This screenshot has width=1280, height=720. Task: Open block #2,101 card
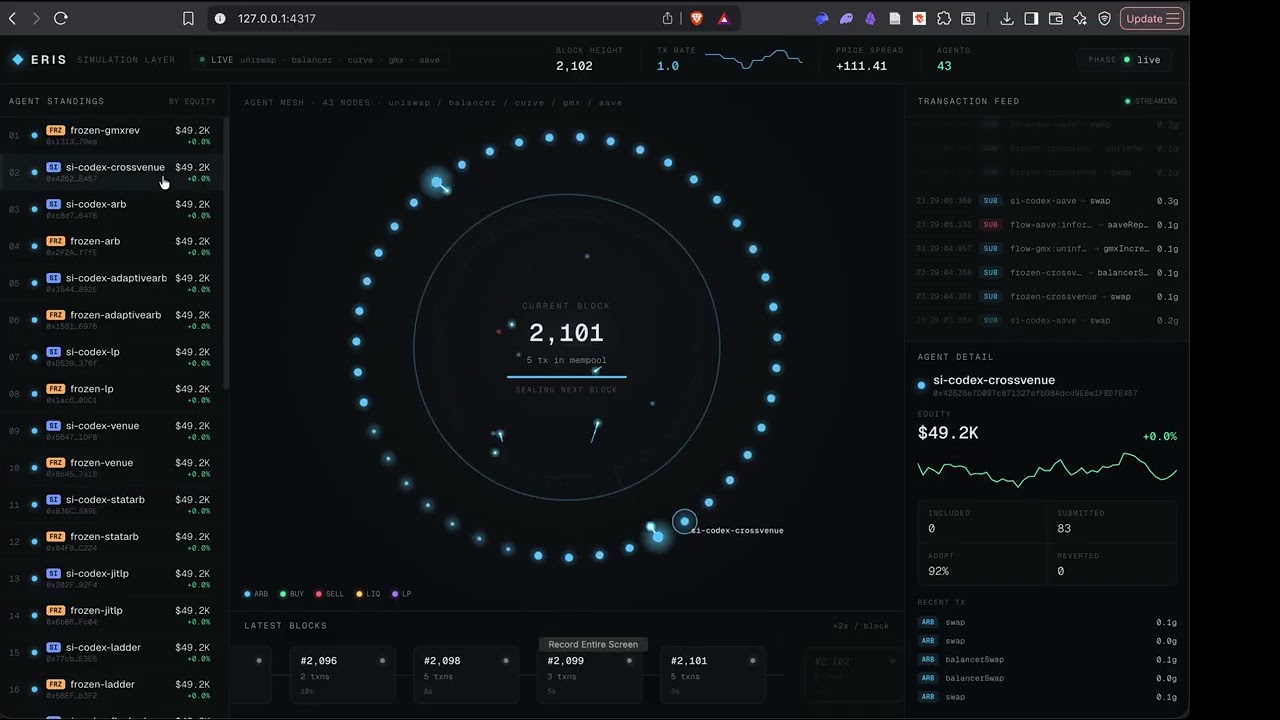click(x=713, y=674)
